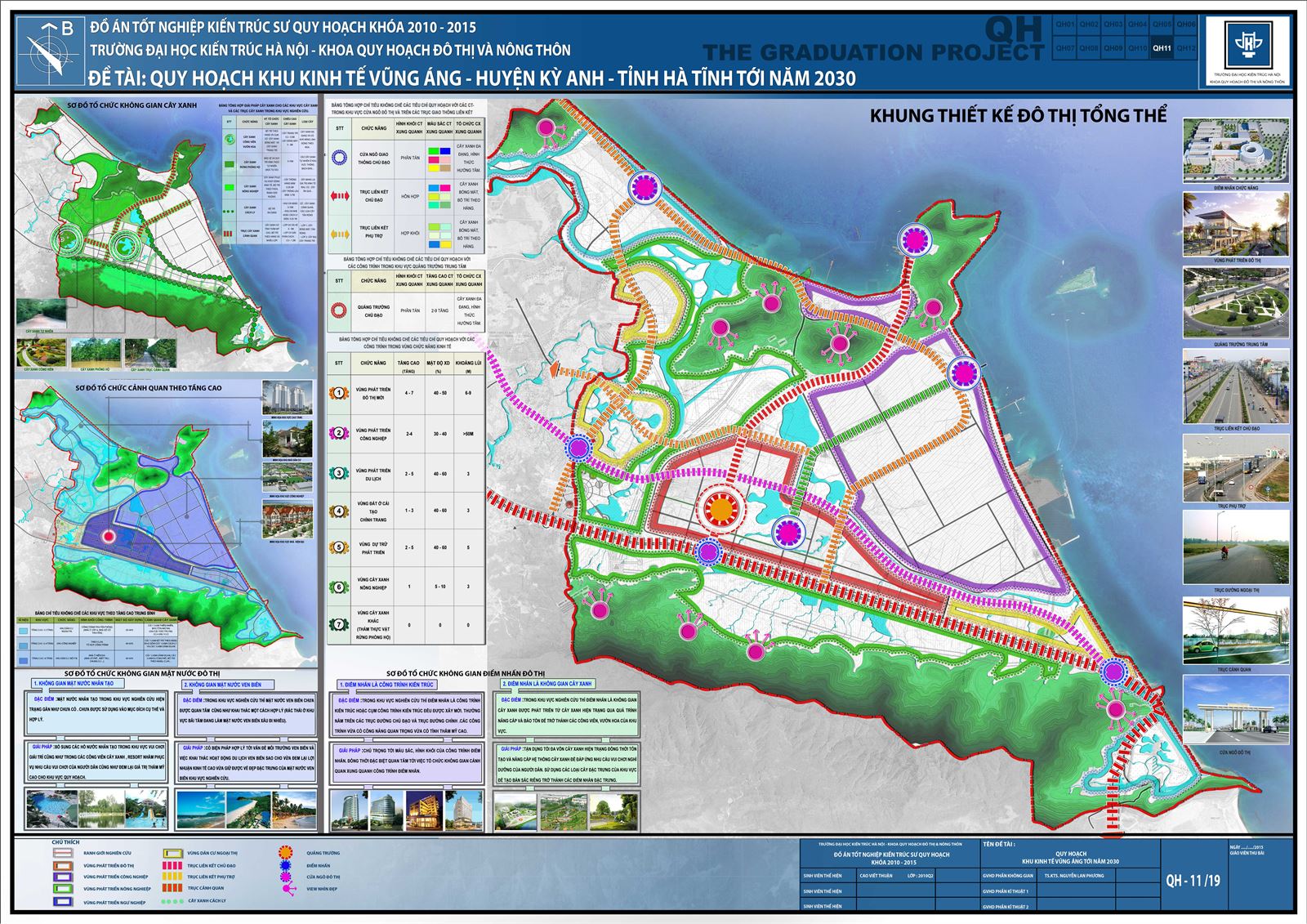Click the number 6 zone badge in the table

pyautogui.click(x=340, y=586)
